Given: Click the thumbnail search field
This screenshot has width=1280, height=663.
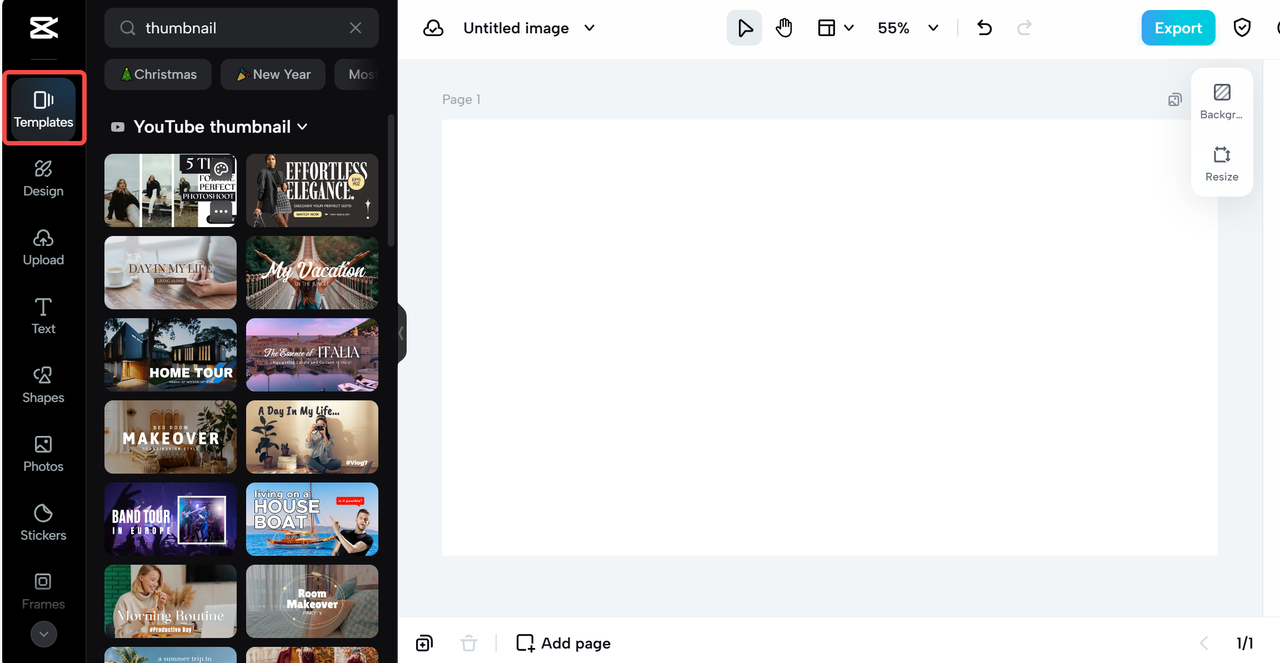Looking at the screenshot, I should point(242,28).
